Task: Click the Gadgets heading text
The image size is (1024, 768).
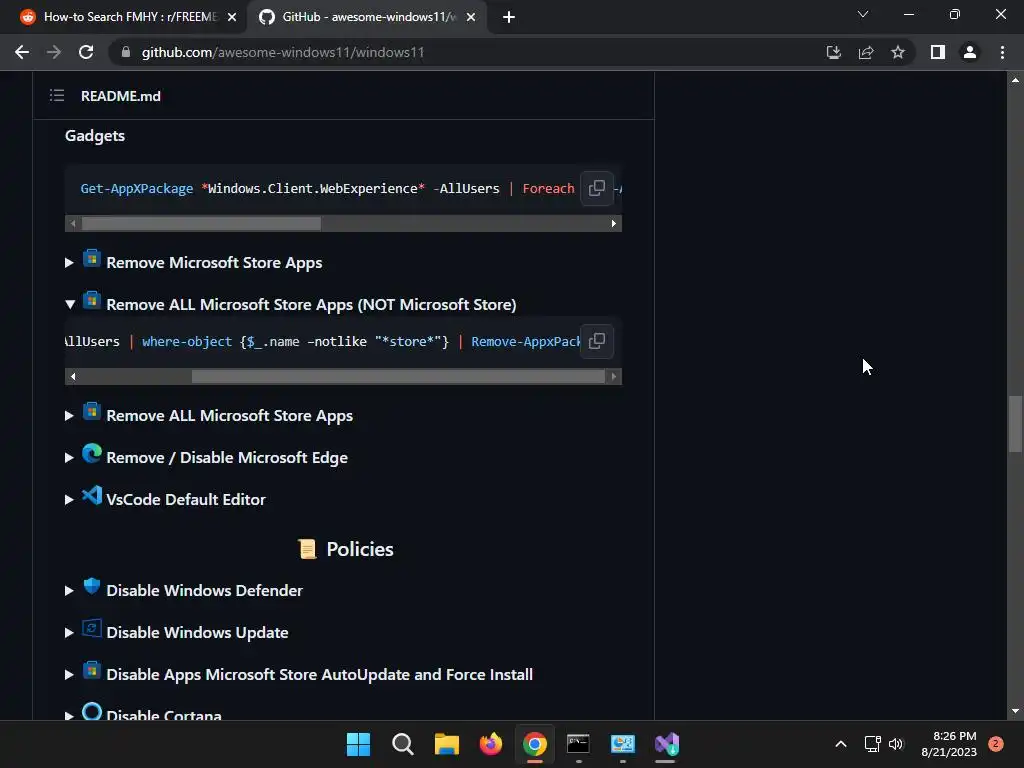Action: 95,136
